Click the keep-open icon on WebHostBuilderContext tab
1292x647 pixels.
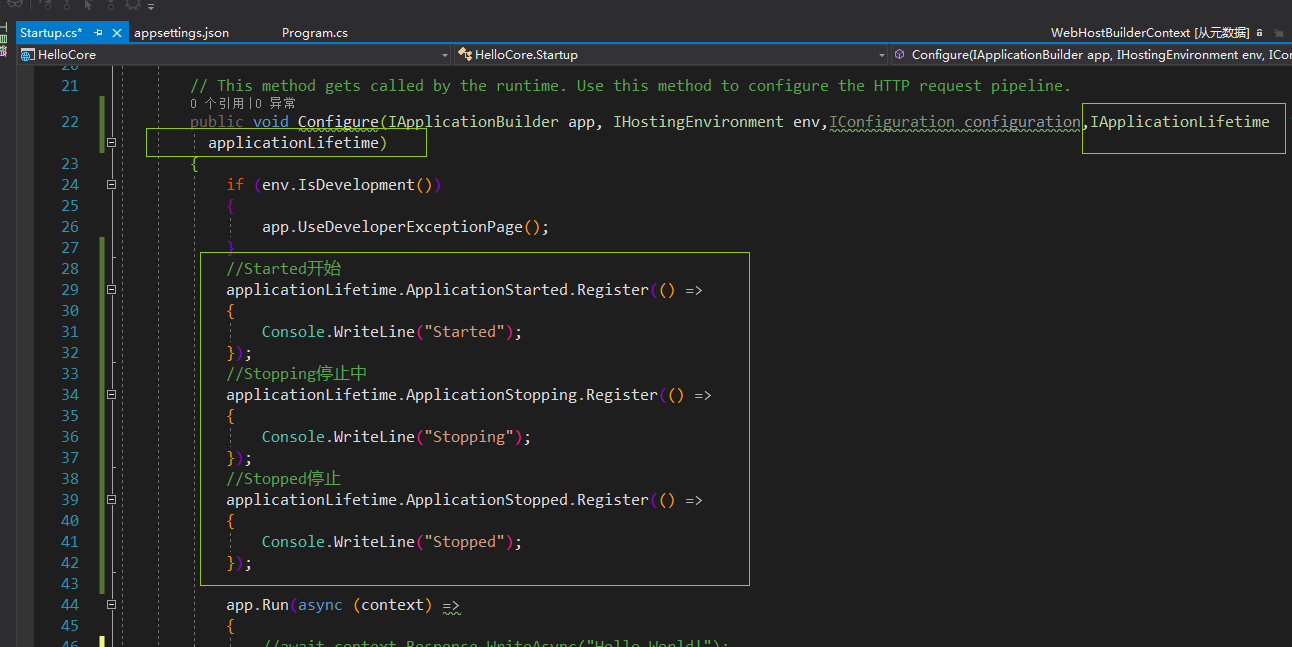click(1277, 33)
